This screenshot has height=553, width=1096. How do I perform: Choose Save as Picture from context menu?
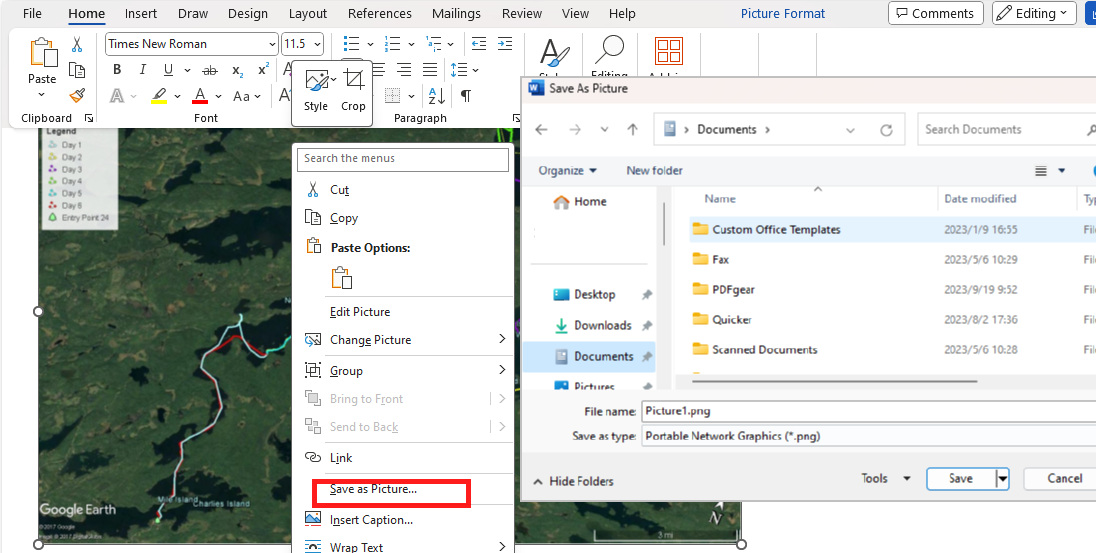[x=373, y=490]
